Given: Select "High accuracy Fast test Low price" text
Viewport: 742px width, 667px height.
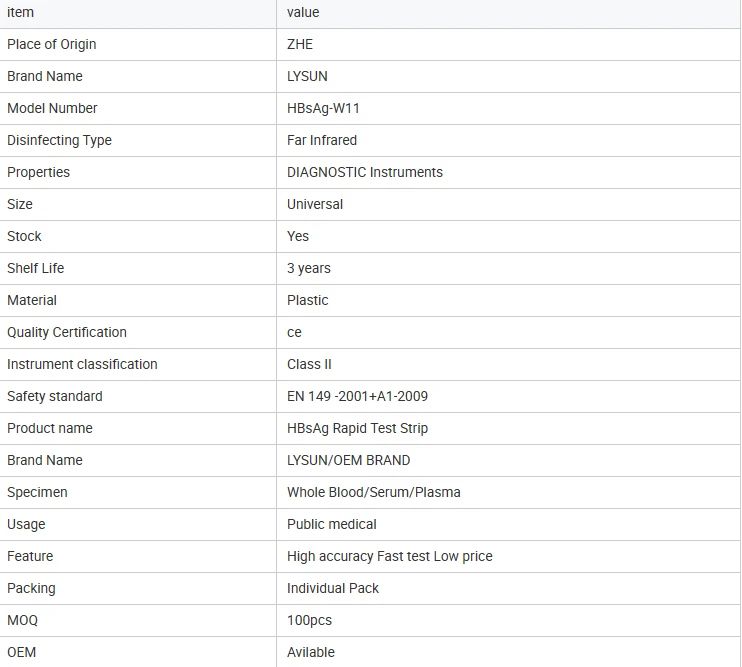Looking at the screenshot, I should coord(389,556).
